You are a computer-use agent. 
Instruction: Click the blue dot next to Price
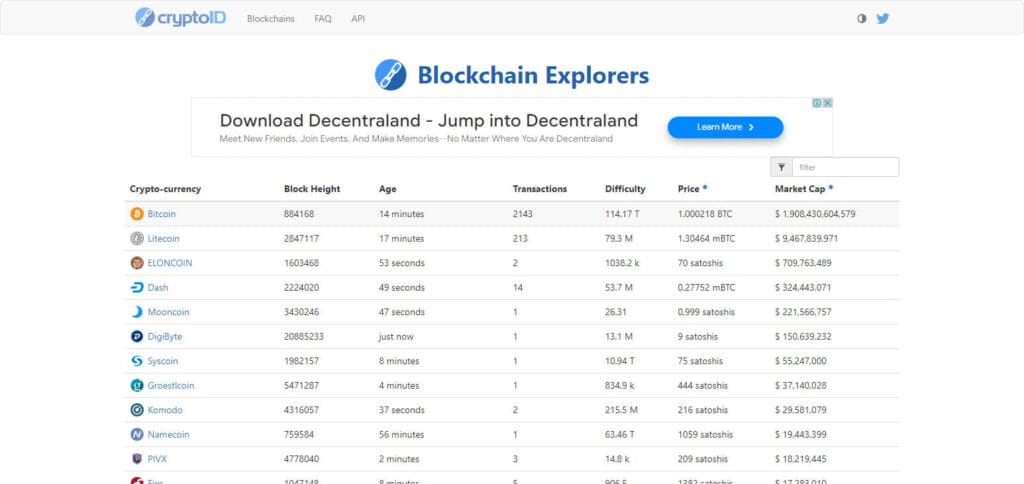click(x=705, y=187)
